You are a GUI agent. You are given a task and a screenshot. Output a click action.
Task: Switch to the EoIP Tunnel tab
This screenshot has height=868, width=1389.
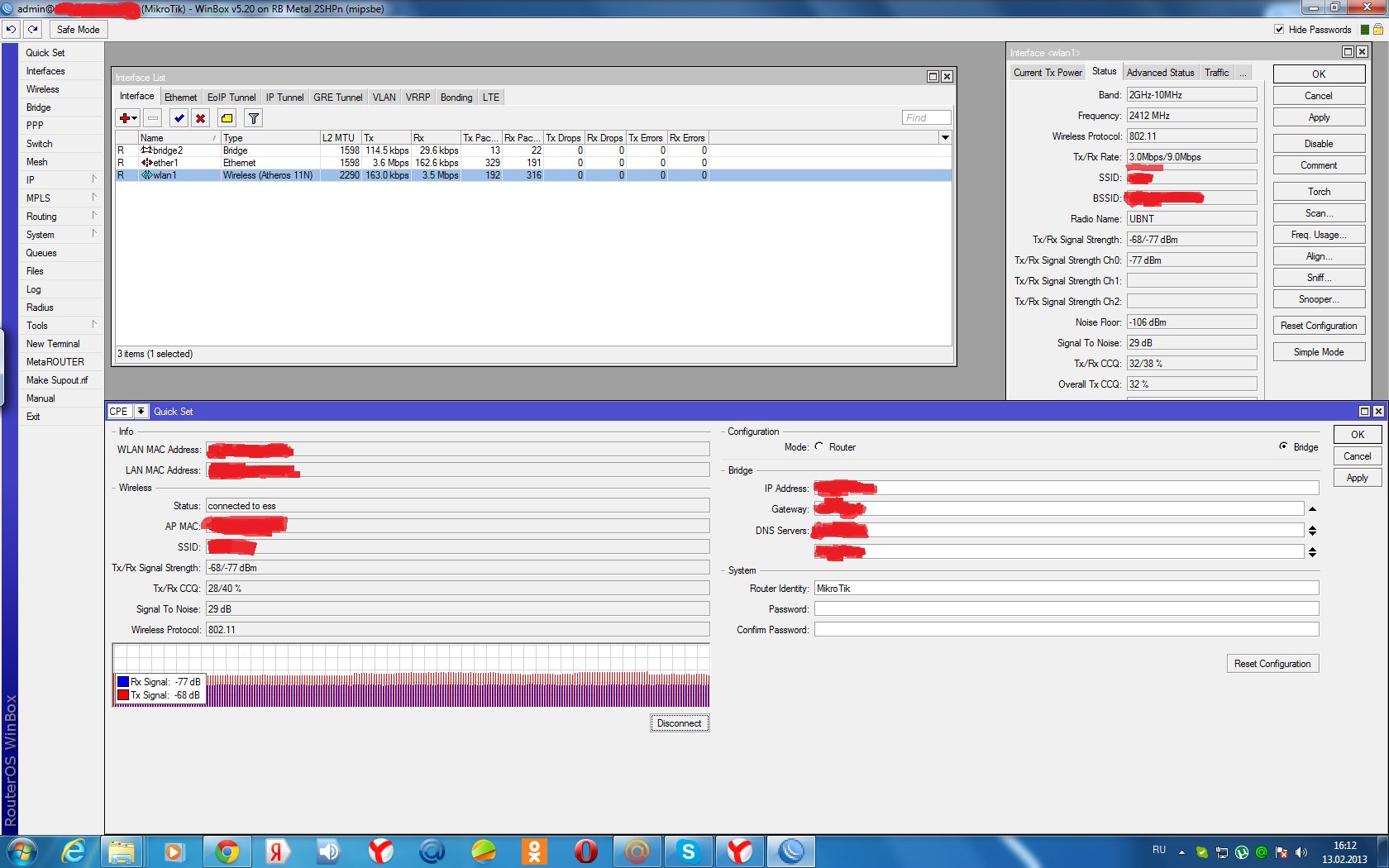point(231,98)
